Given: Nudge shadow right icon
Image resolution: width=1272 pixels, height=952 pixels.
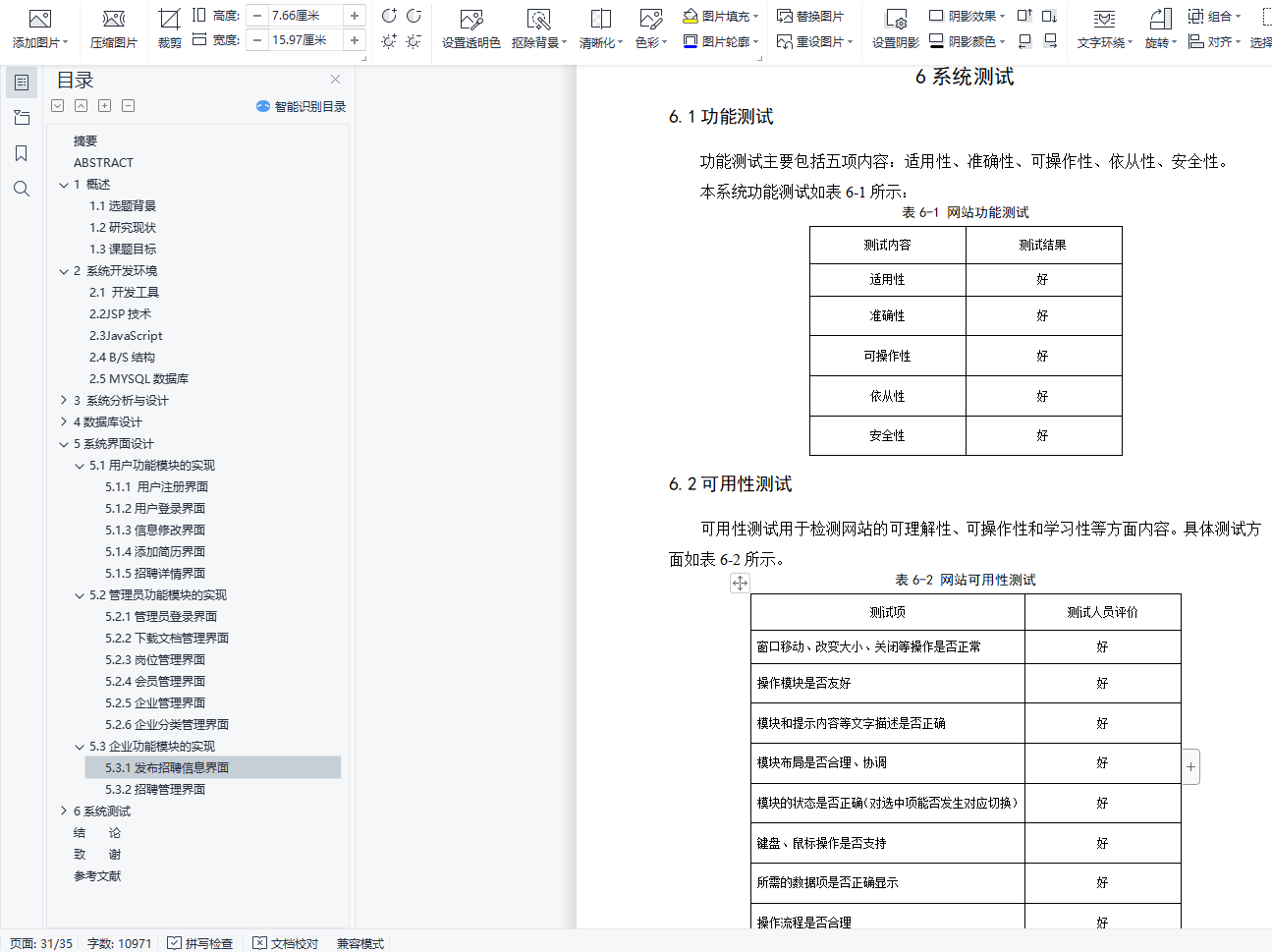Looking at the screenshot, I should pyautogui.click(x=1050, y=41).
